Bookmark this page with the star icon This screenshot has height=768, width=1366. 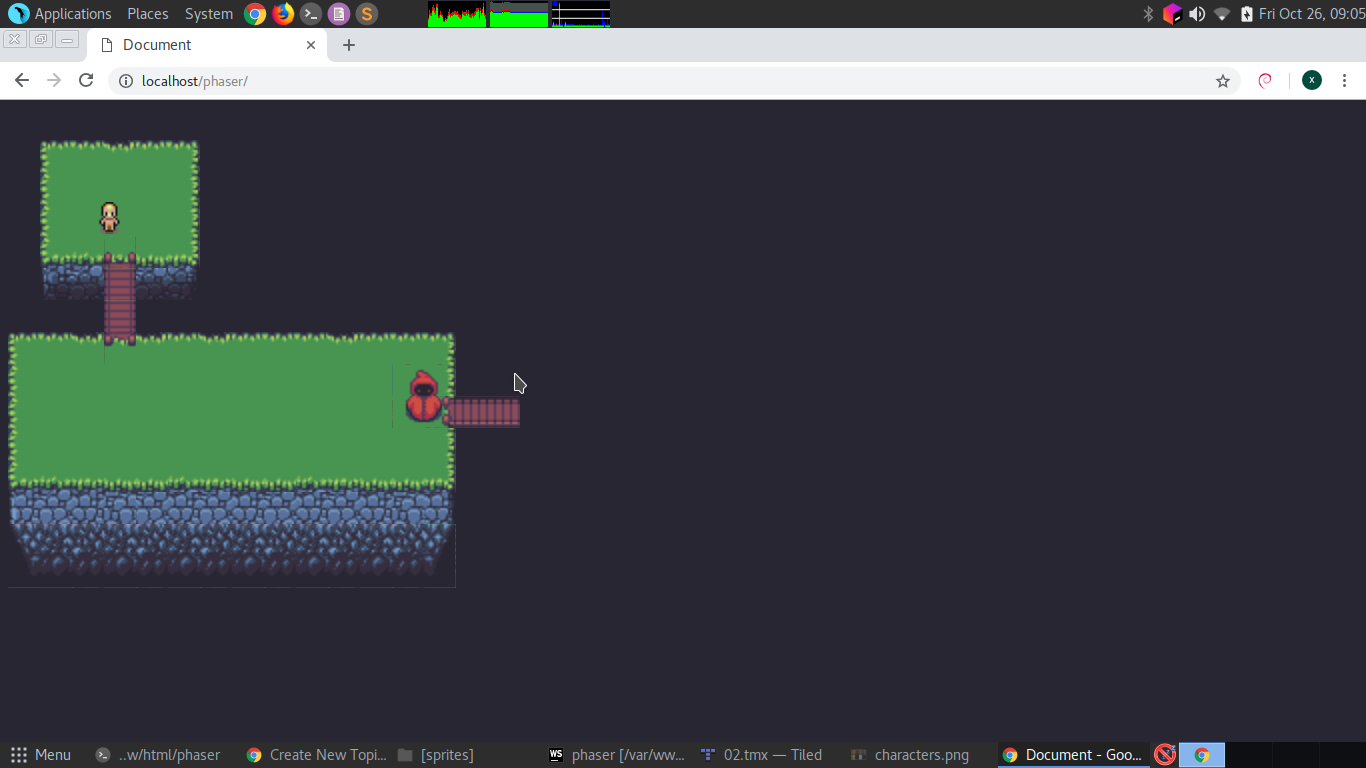click(1222, 81)
